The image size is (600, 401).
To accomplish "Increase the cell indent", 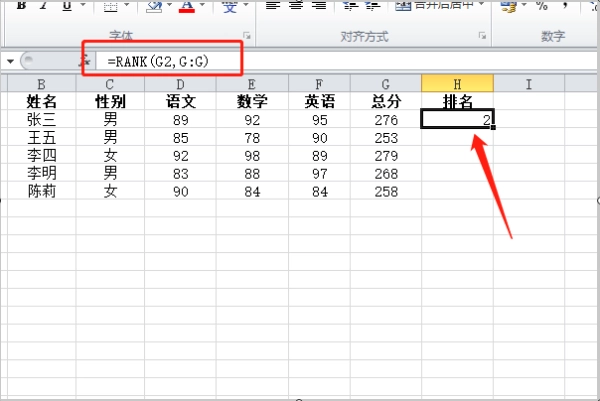I will [372, 5].
